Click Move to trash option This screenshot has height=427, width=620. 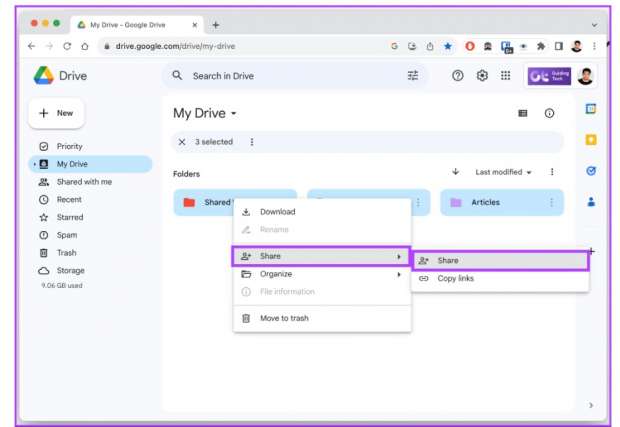tap(284, 318)
